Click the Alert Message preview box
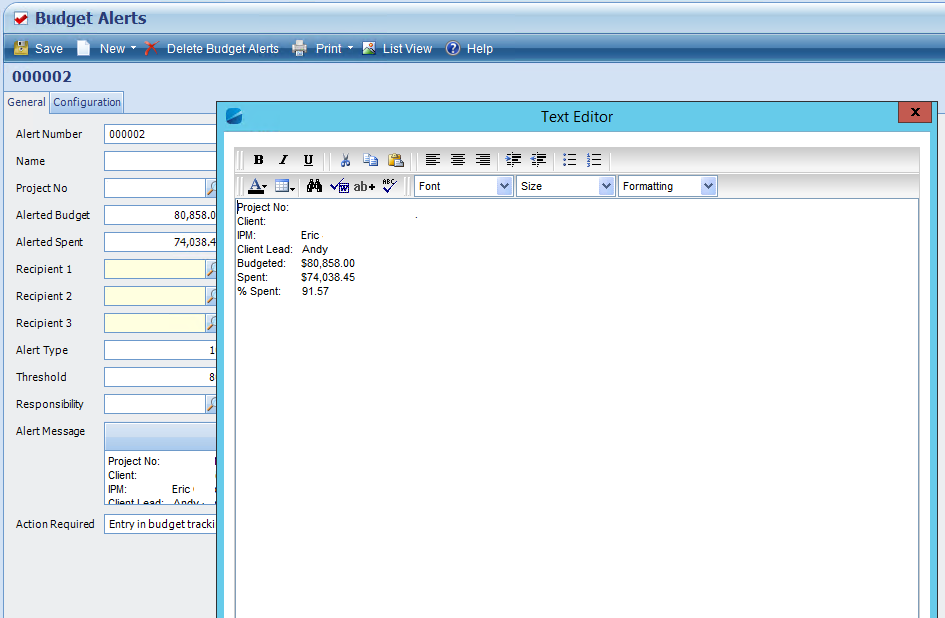 click(x=160, y=478)
